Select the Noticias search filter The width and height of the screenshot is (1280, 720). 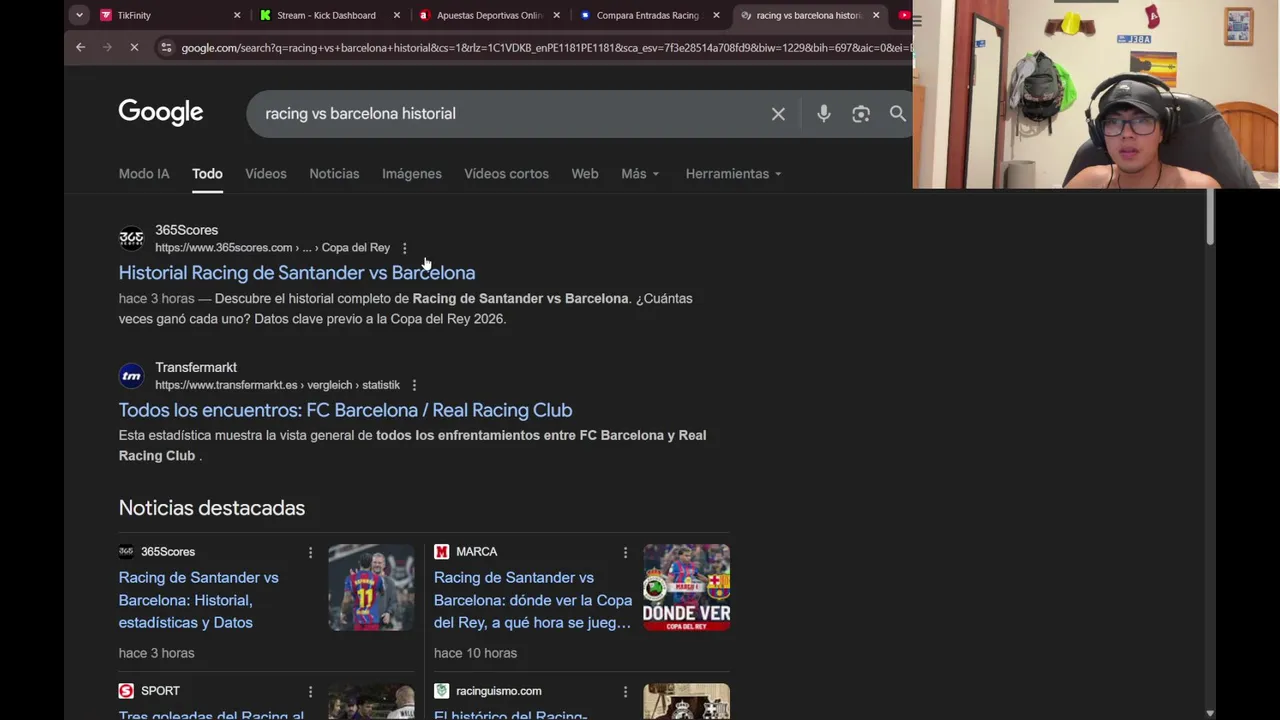(334, 174)
